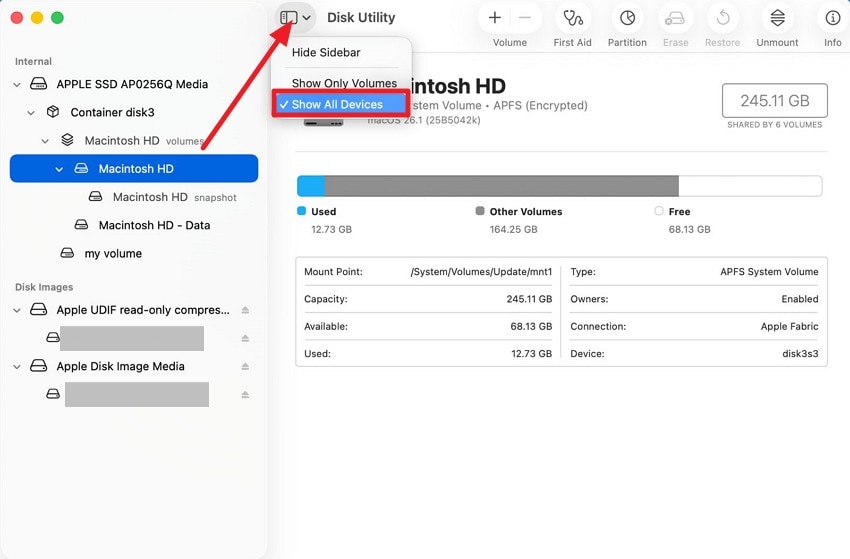Viewport: 850px width, 559px height.
Task: Click the Disk Utility window title
Action: tap(361, 17)
